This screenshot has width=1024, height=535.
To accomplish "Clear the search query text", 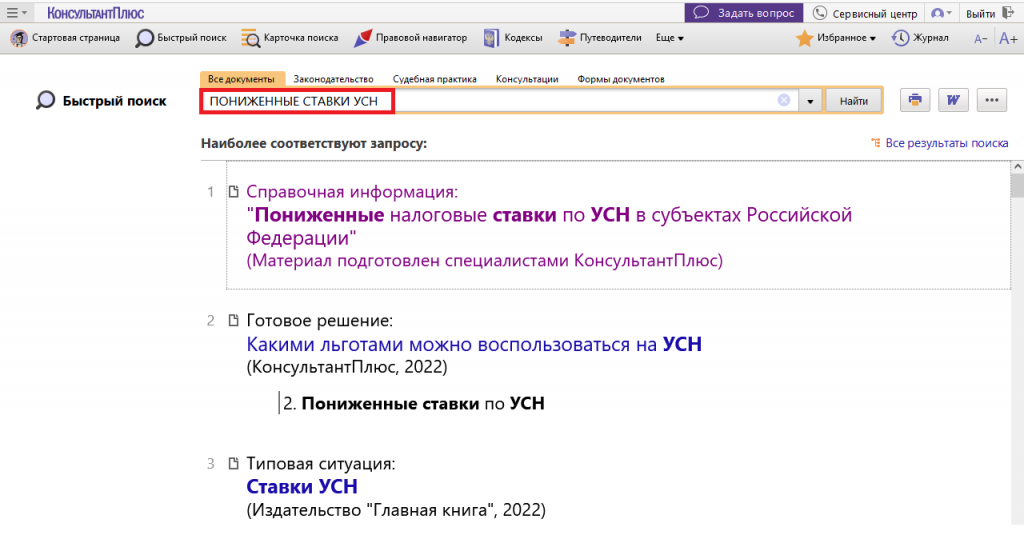I will pos(784,100).
